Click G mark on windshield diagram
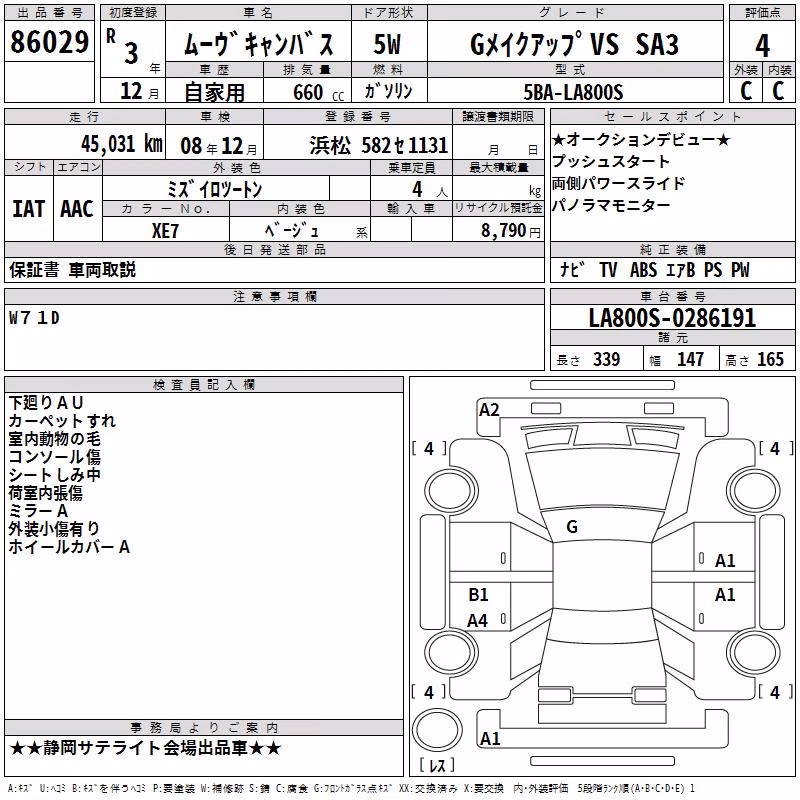The image size is (800, 800). [x=572, y=527]
